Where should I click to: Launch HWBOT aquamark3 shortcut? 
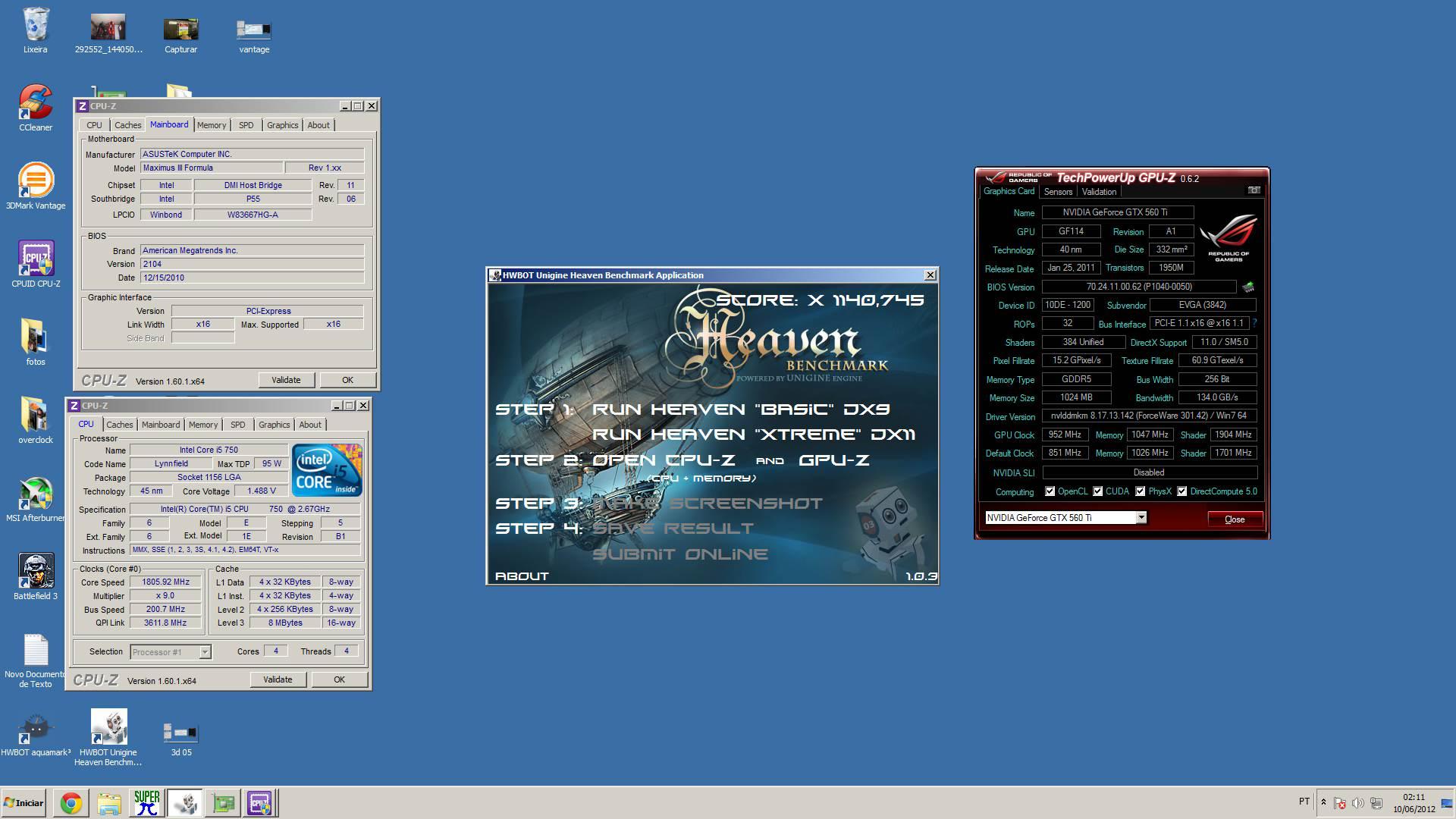click(36, 734)
